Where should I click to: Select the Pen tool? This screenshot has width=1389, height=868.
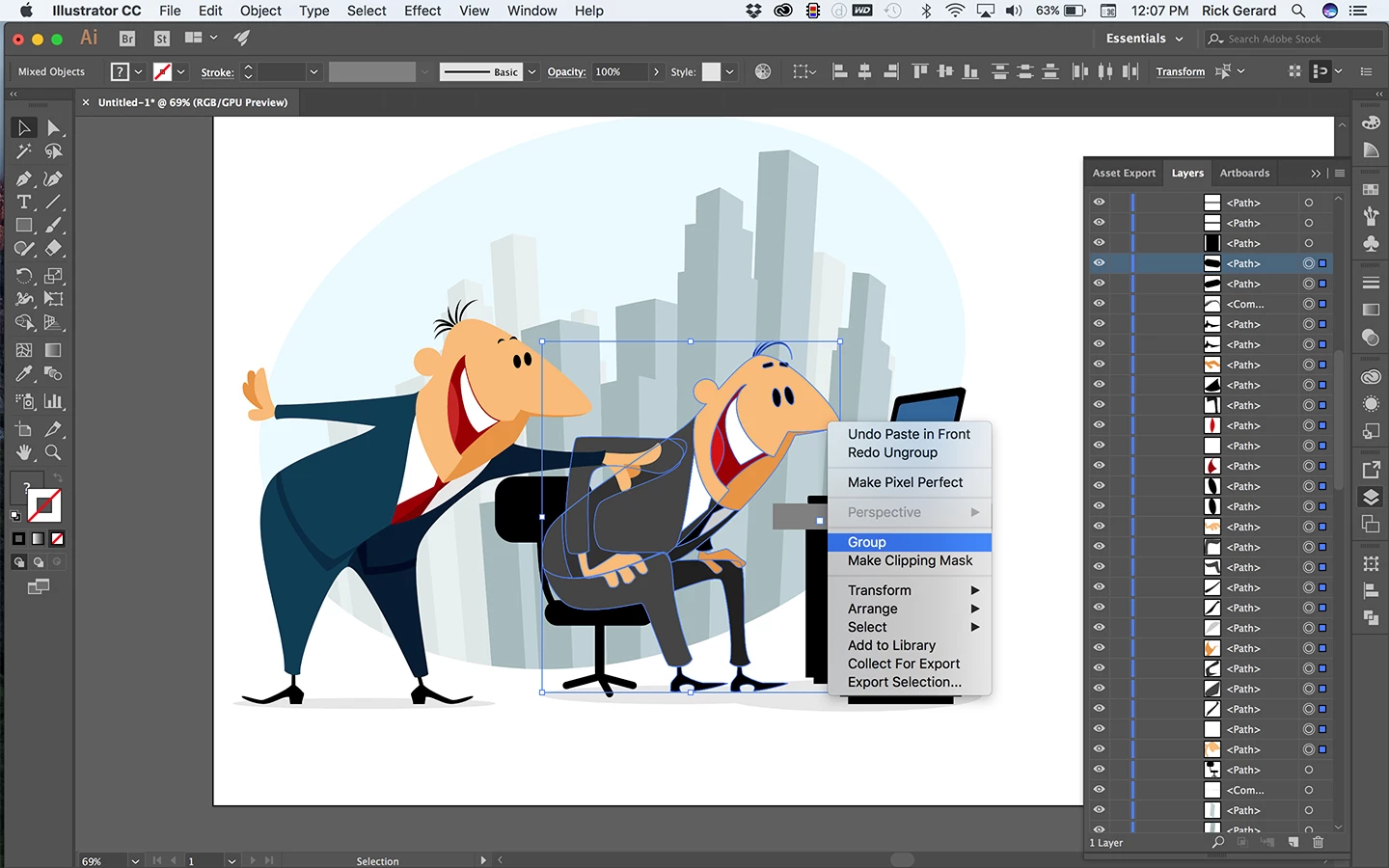pyautogui.click(x=24, y=178)
